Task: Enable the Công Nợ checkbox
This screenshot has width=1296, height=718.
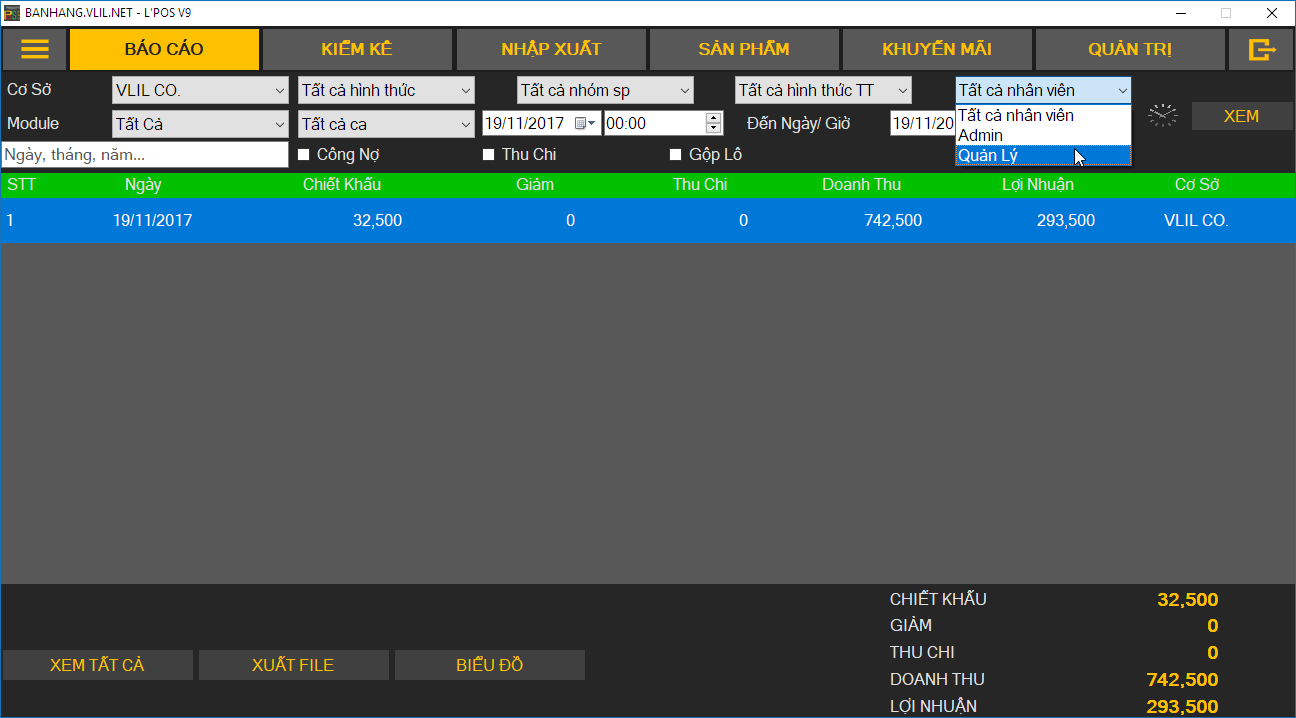Action: point(304,155)
